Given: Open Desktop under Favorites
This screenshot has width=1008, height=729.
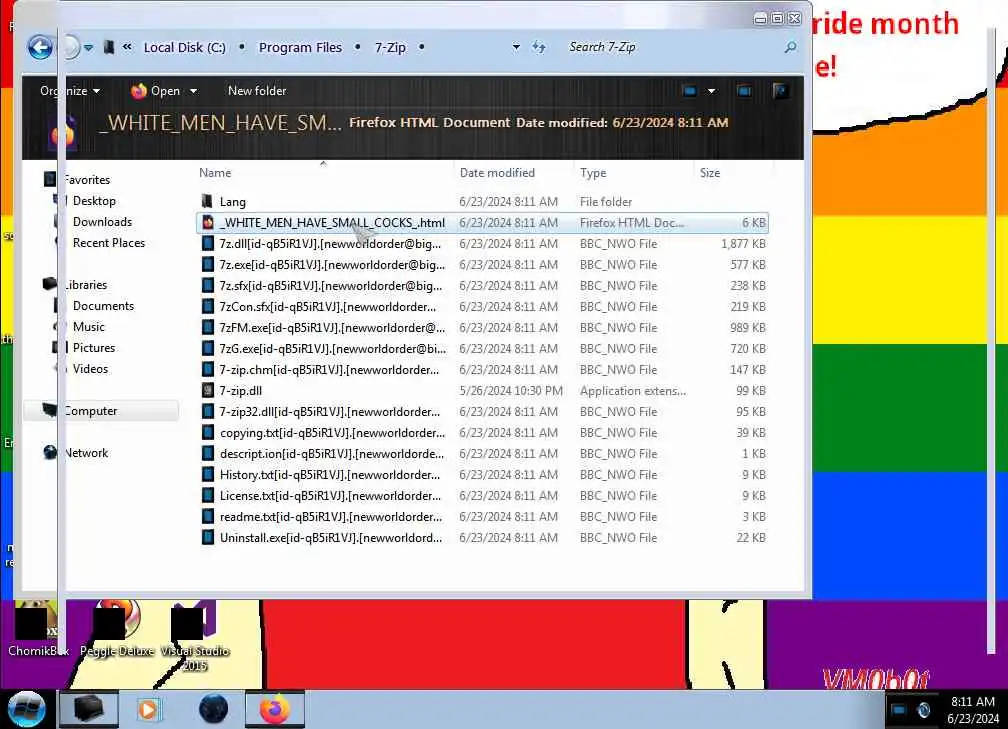Looking at the screenshot, I should 94,201.
